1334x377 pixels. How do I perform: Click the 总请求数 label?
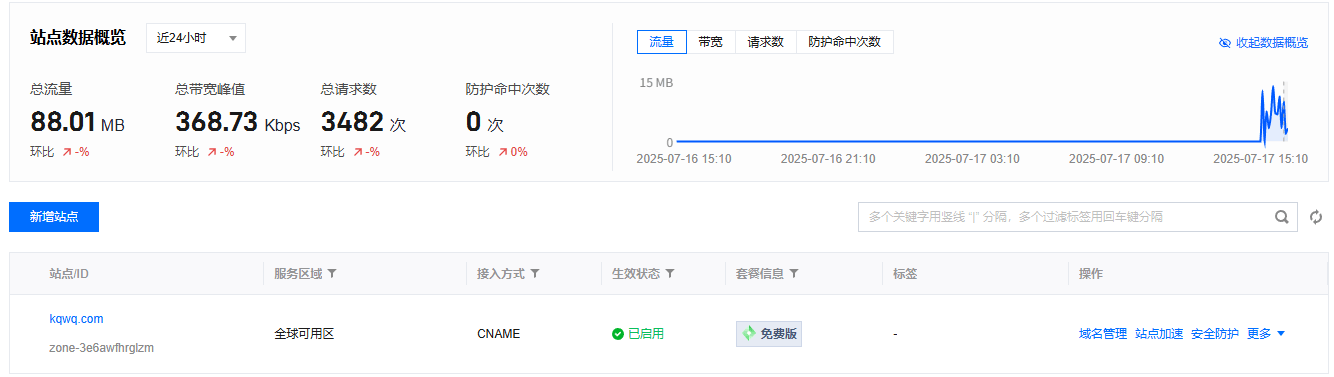[x=348, y=89]
